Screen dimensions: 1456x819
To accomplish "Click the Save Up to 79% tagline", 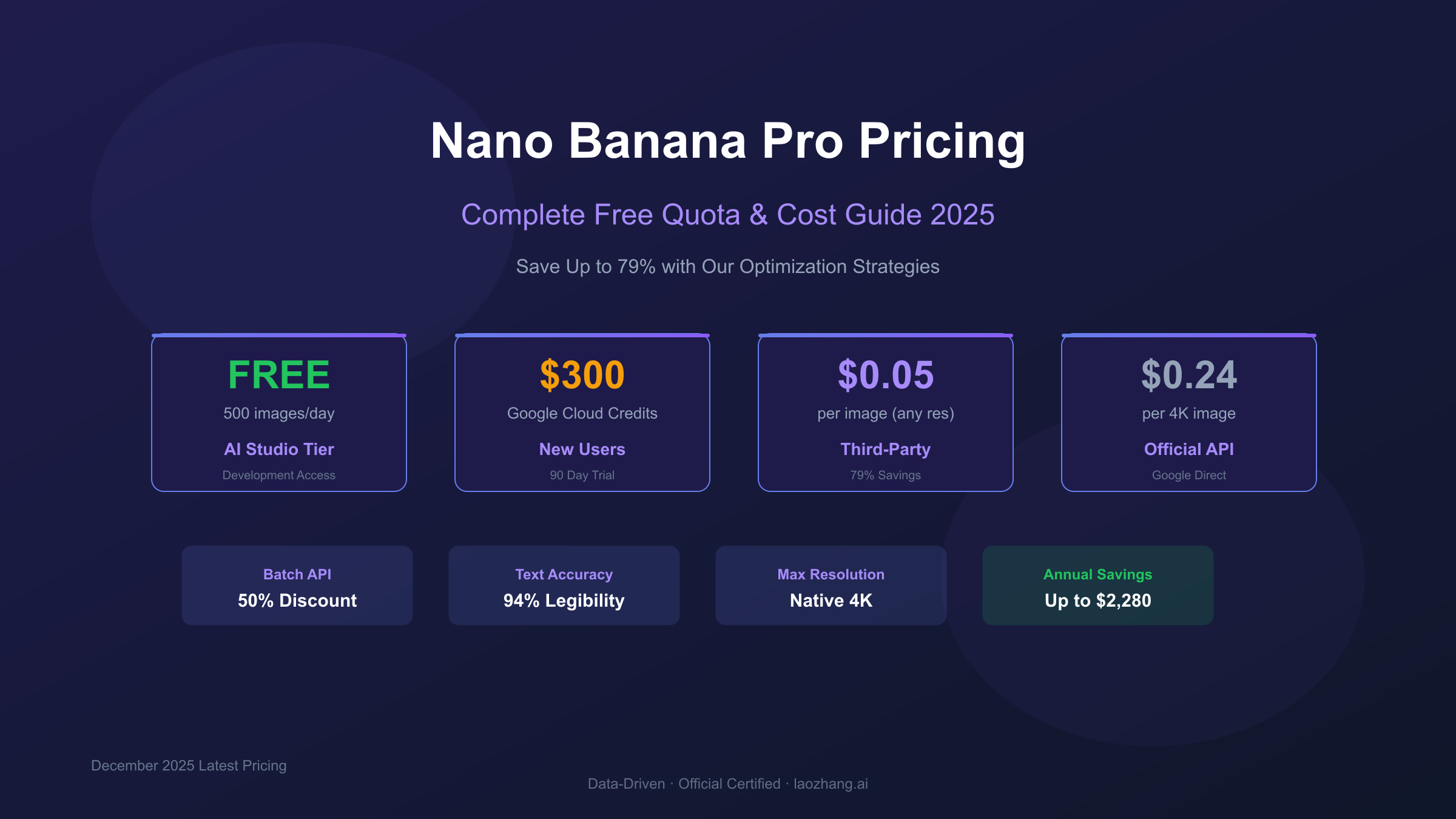I will 727,266.
